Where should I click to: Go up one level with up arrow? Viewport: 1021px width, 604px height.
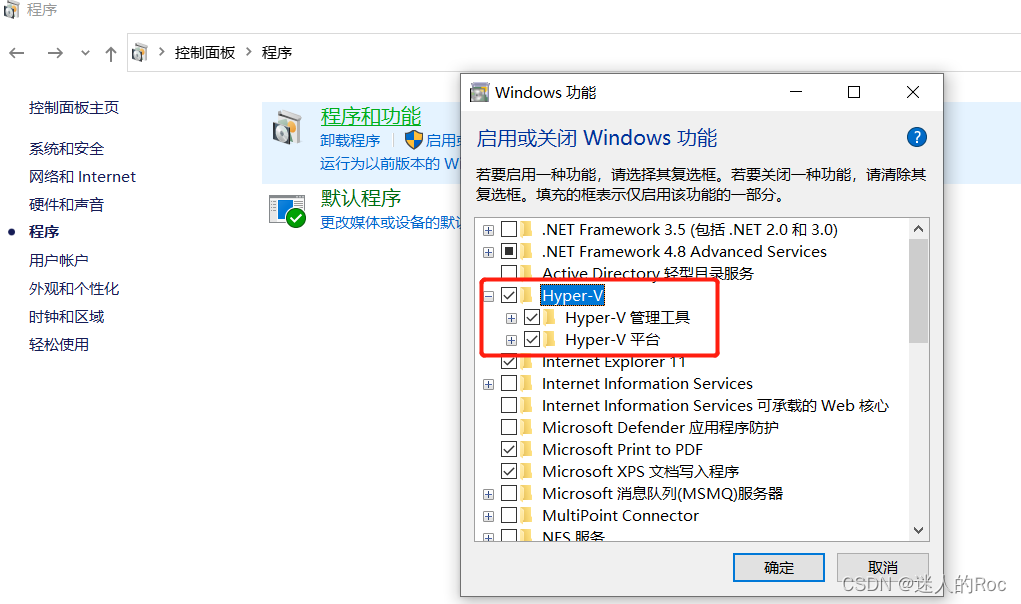pos(111,53)
